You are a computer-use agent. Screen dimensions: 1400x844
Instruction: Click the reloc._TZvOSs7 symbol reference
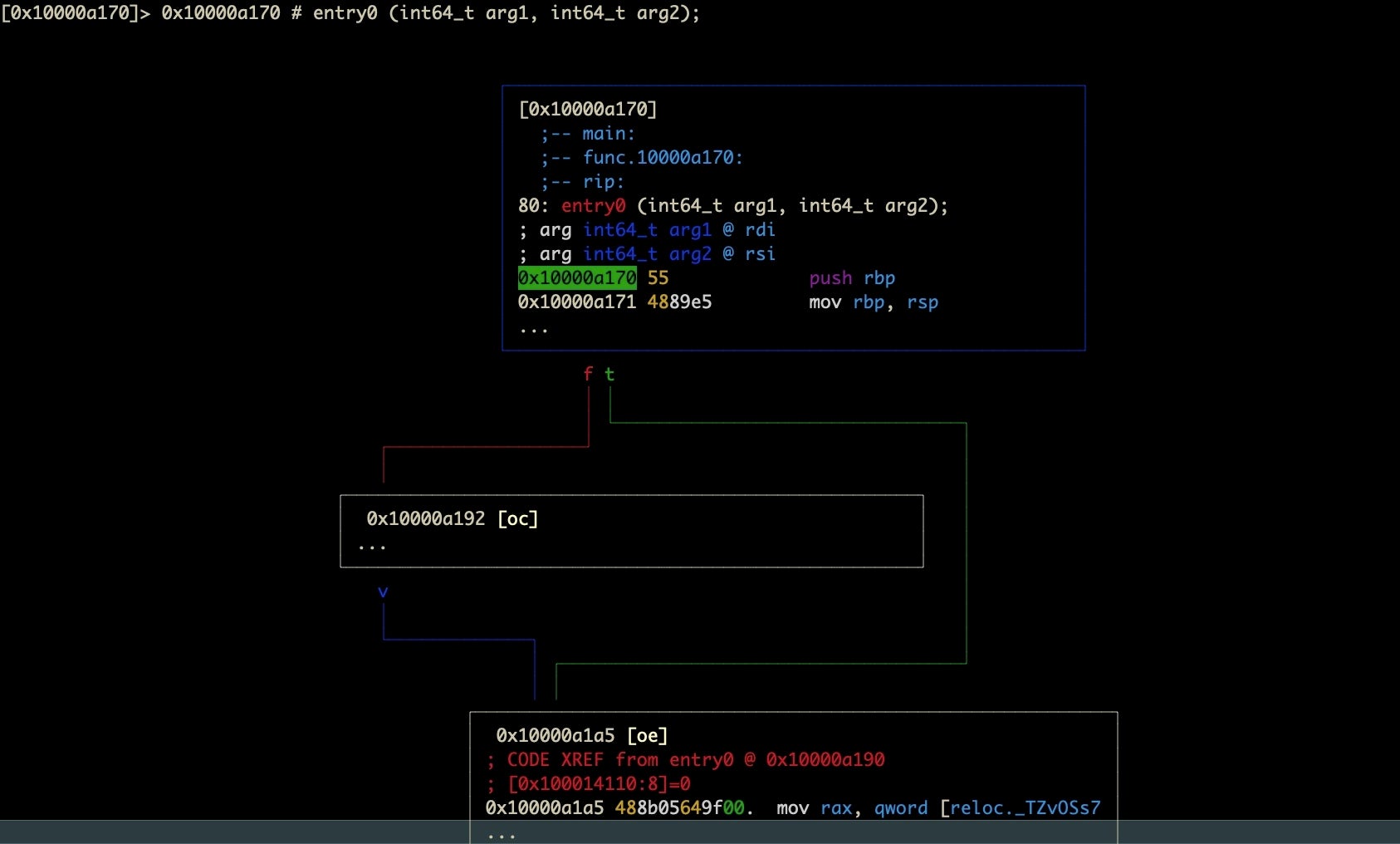tap(1025, 808)
